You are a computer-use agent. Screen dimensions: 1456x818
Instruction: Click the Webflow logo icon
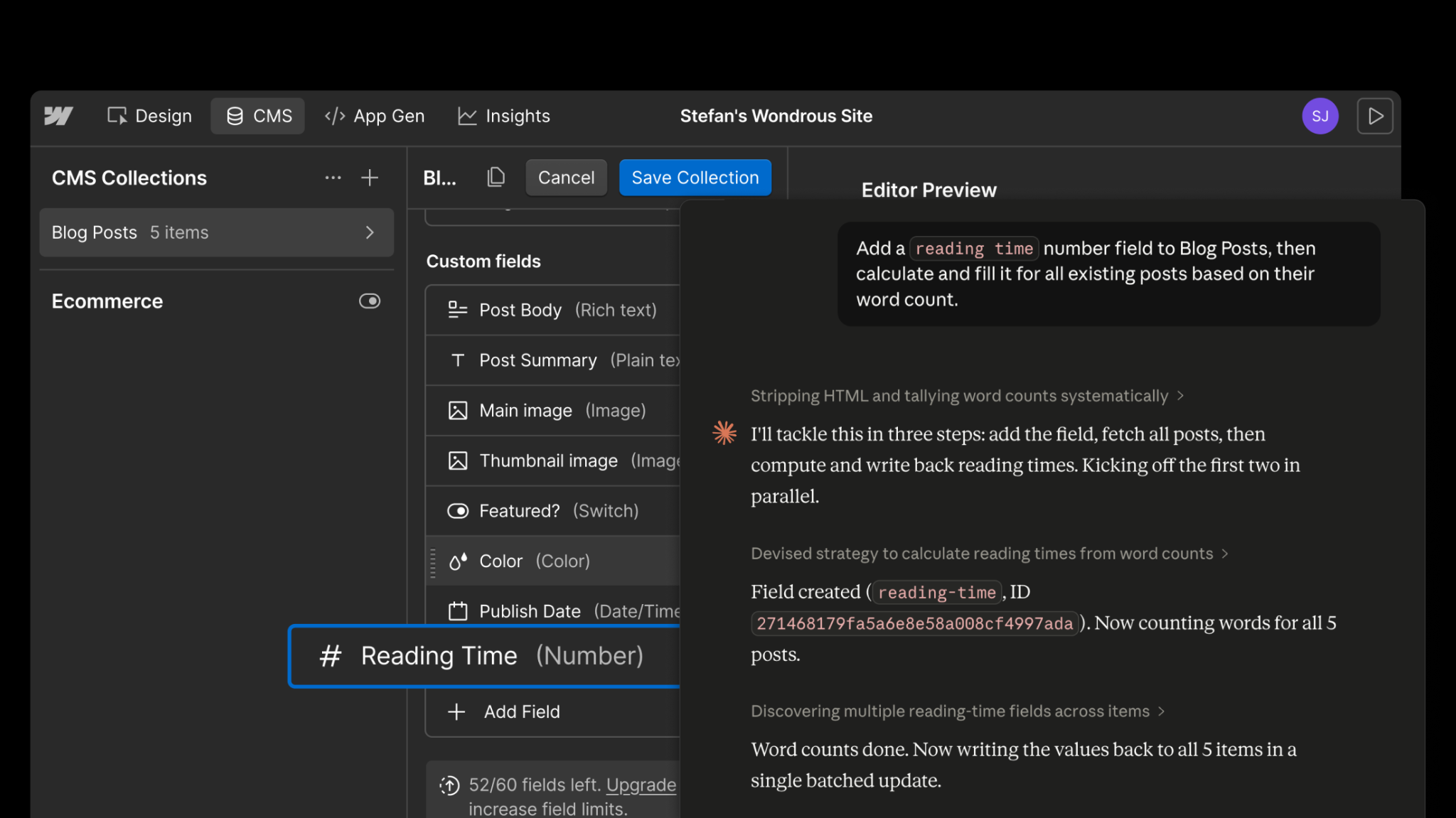[58, 116]
